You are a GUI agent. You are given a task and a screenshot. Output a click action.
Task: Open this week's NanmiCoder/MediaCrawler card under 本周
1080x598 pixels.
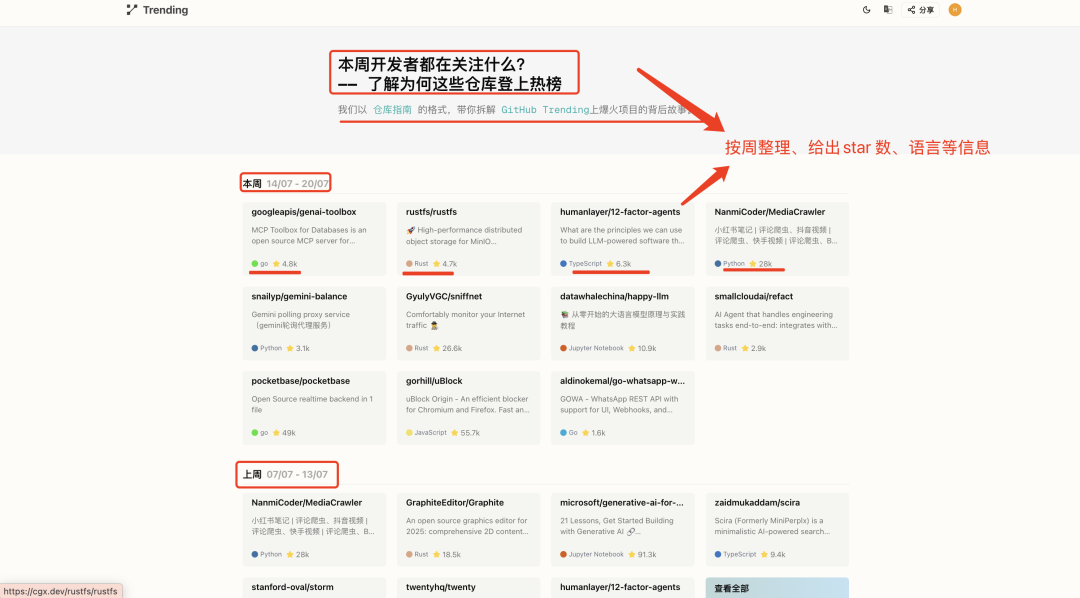(x=777, y=238)
